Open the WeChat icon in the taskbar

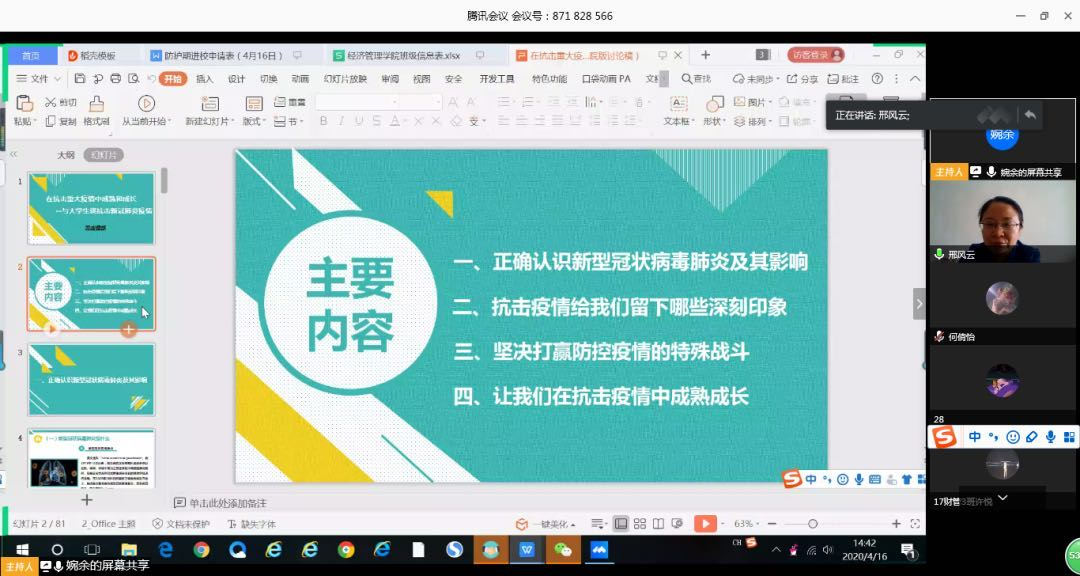click(564, 550)
